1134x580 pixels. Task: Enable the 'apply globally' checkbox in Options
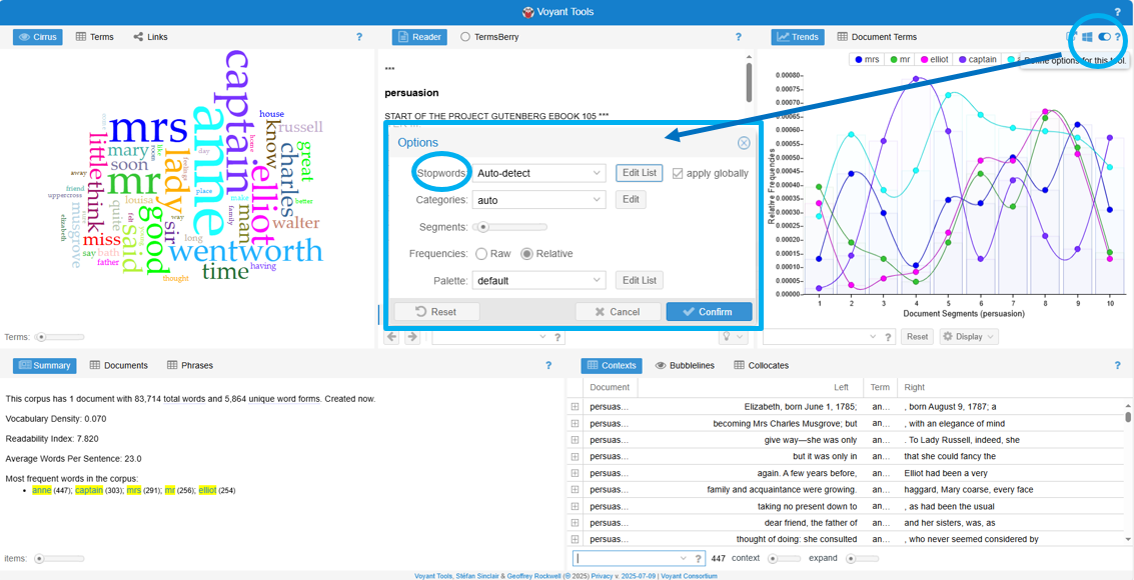point(678,172)
